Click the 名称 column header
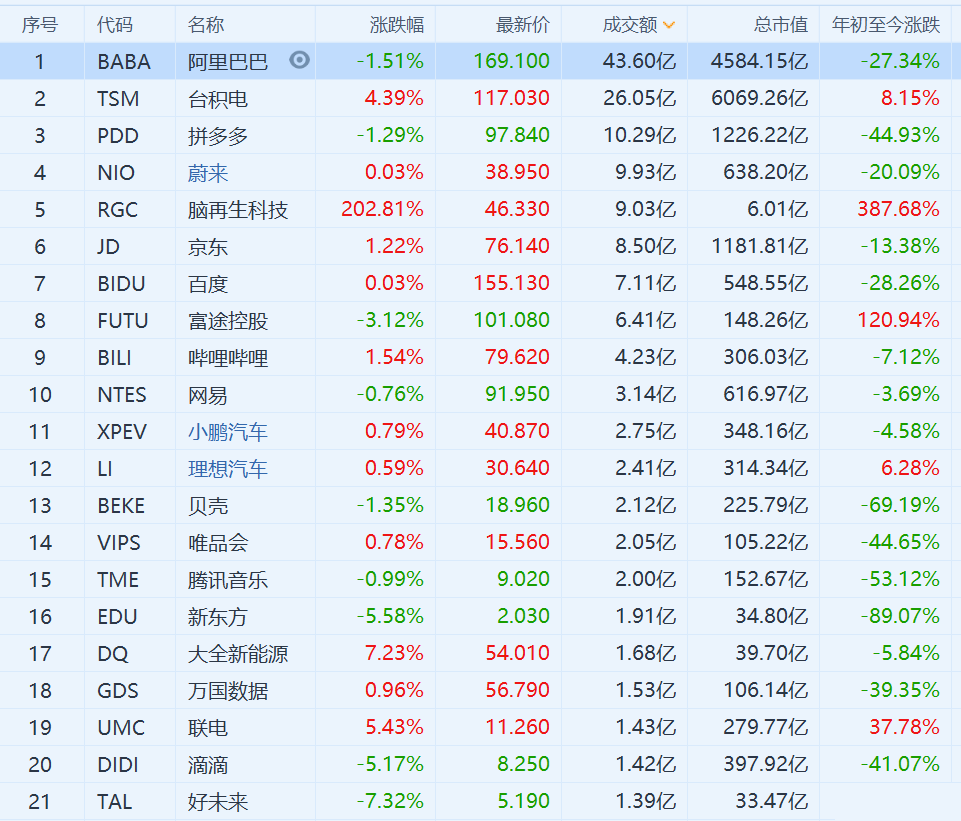 (x=206, y=25)
